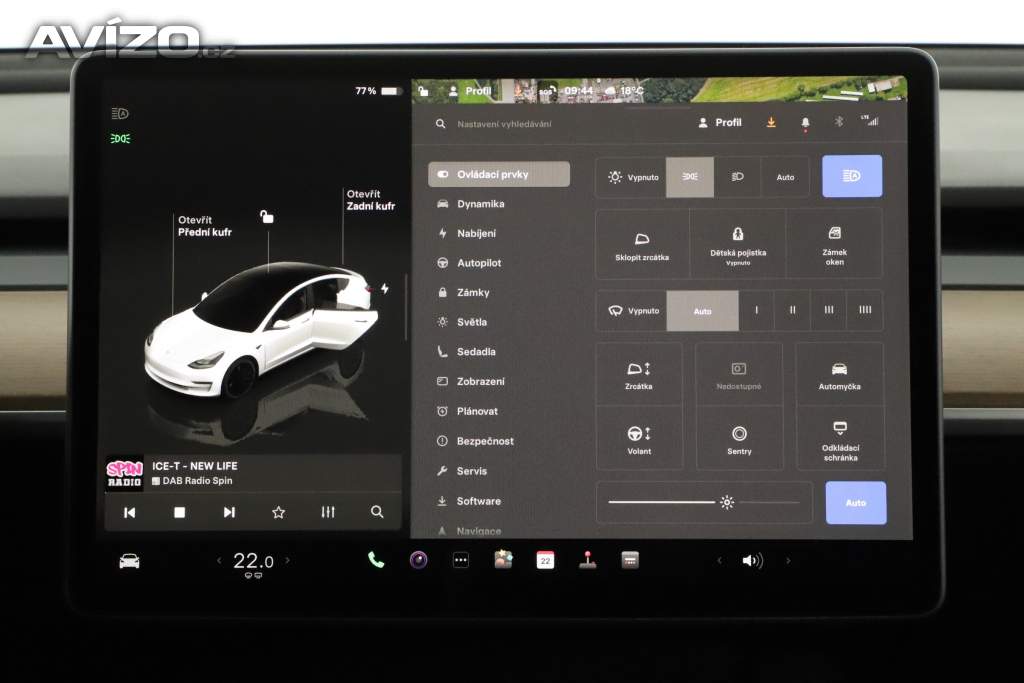Mark current station as favorite star
This screenshot has height=683, width=1024.
click(279, 512)
